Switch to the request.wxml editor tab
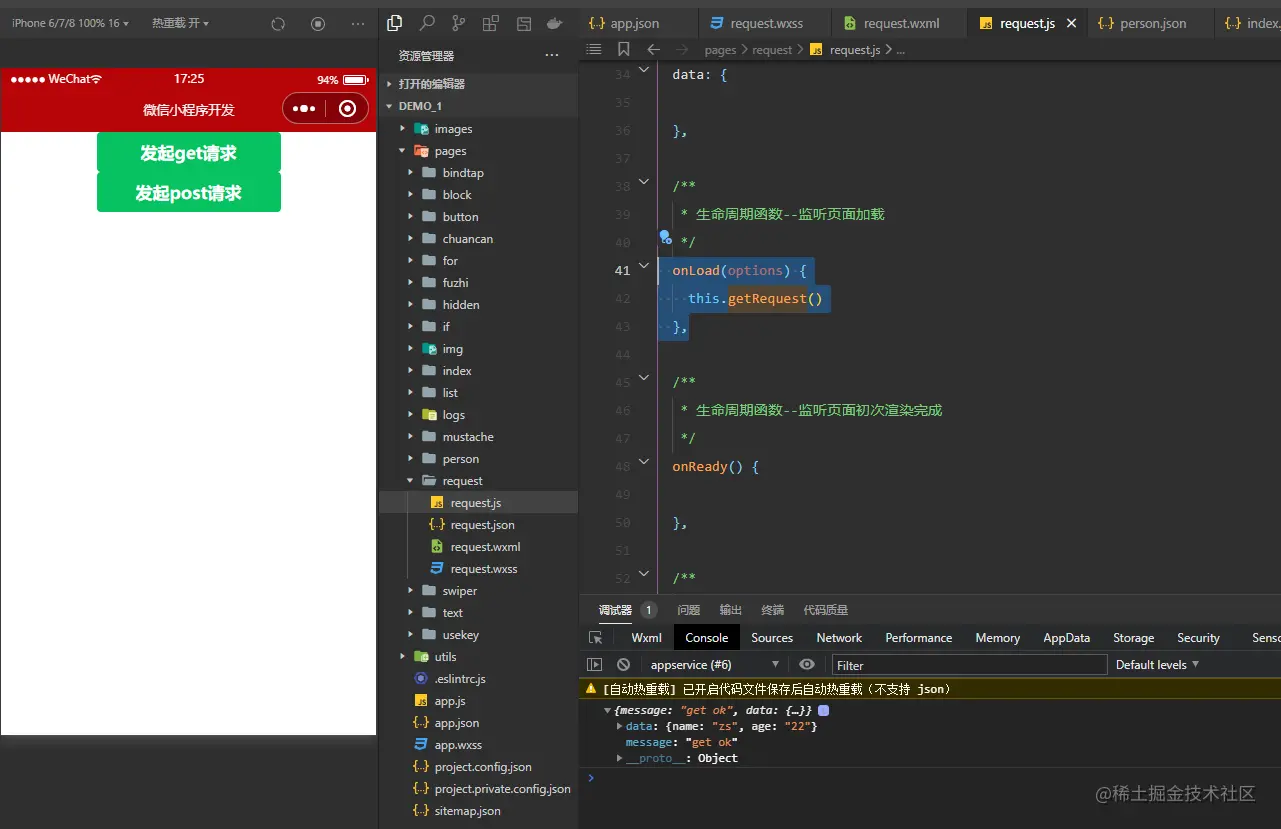Viewport: 1281px width, 829px height. point(900,23)
